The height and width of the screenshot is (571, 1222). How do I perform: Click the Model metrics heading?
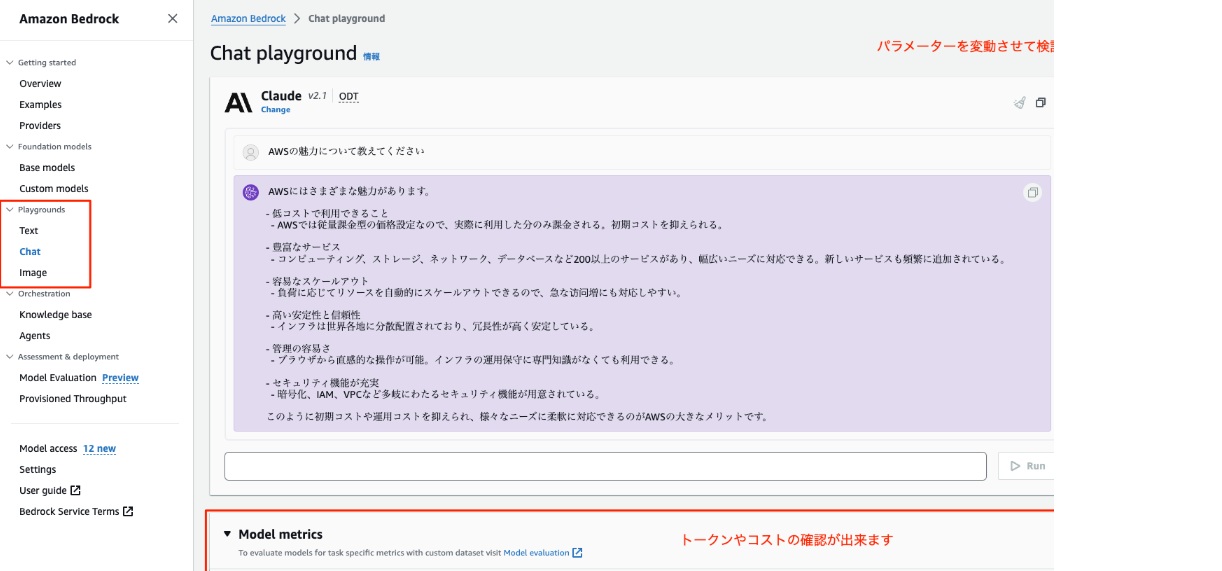[x=280, y=534]
